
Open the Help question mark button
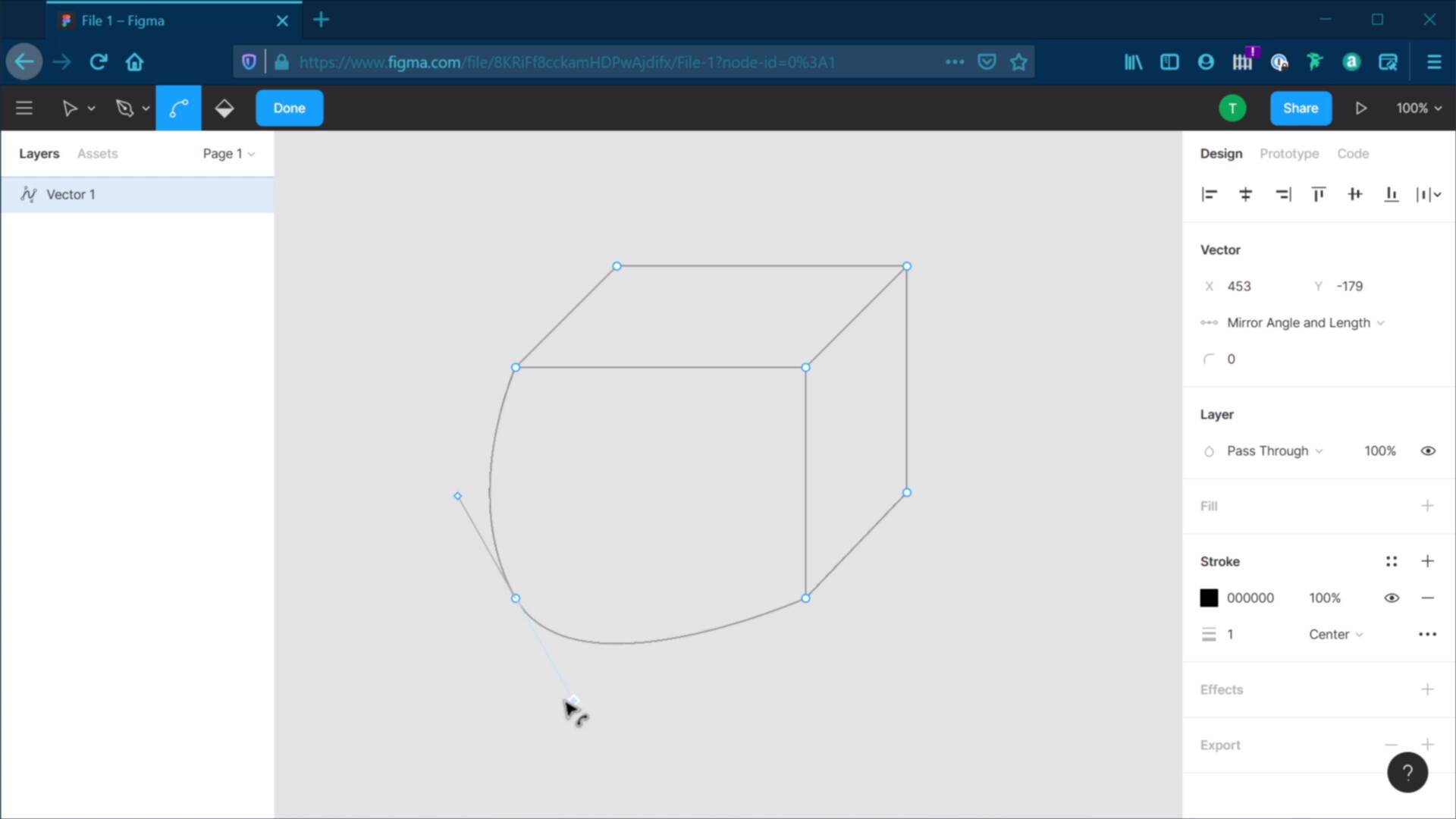(x=1407, y=773)
